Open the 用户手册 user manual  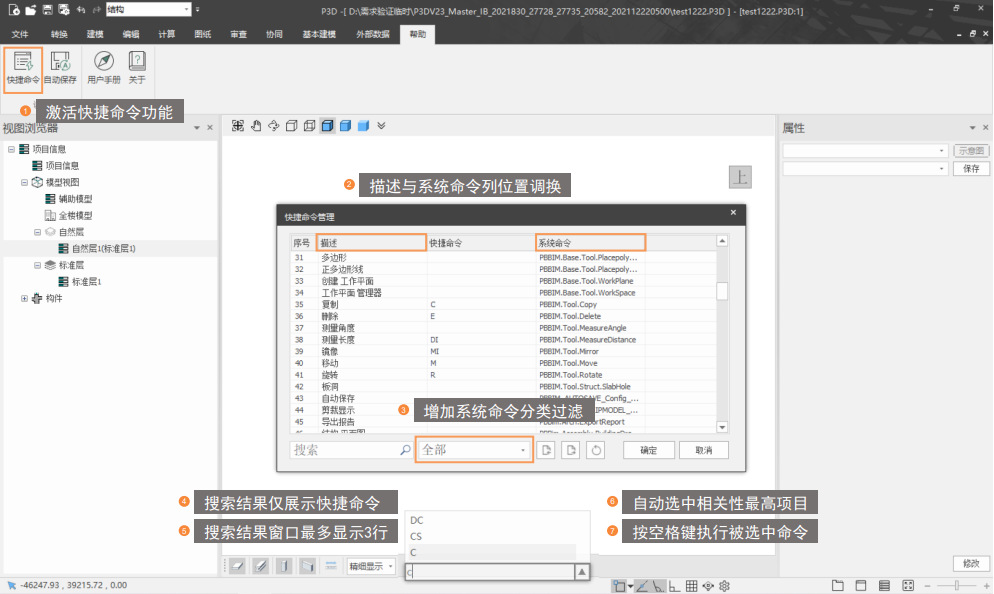pos(103,66)
